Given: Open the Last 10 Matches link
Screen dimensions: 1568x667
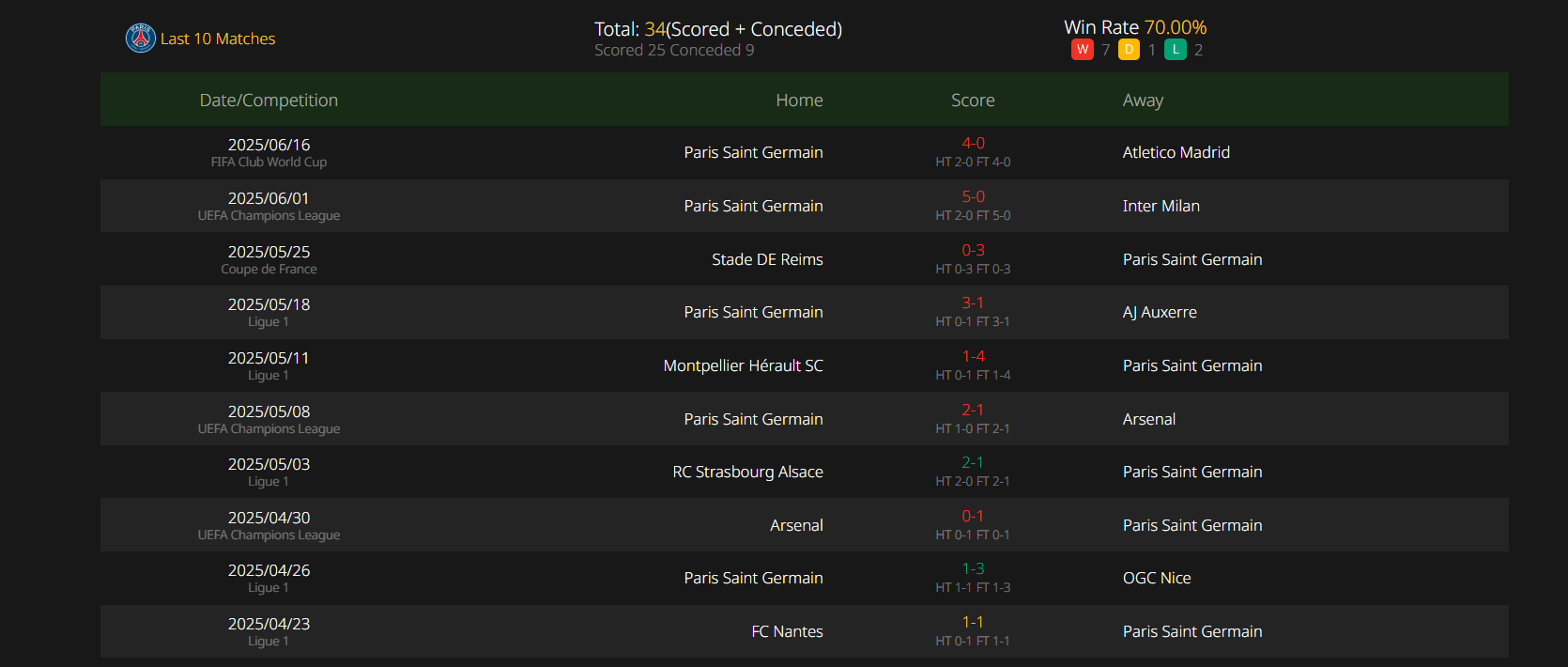Looking at the screenshot, I should (x=218, y=39).
